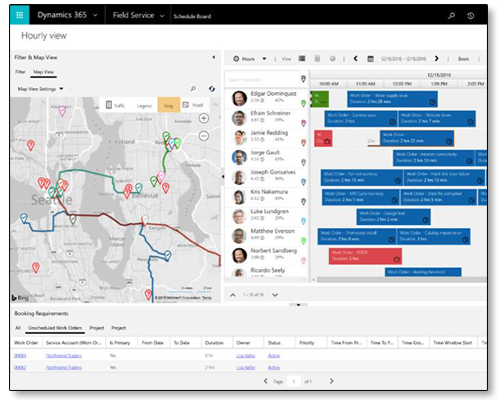Expand the Dynamics 365 dropdown

point(95,15)
